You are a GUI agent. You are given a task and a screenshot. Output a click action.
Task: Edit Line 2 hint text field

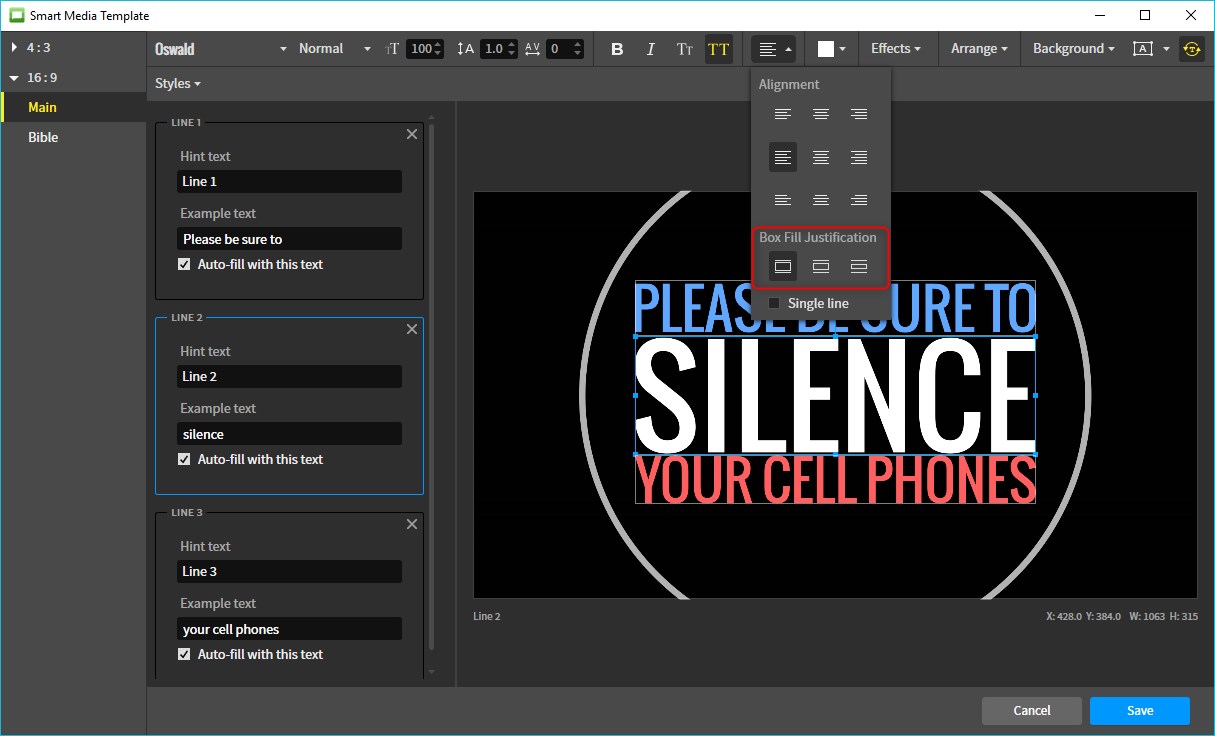[289, 376]
